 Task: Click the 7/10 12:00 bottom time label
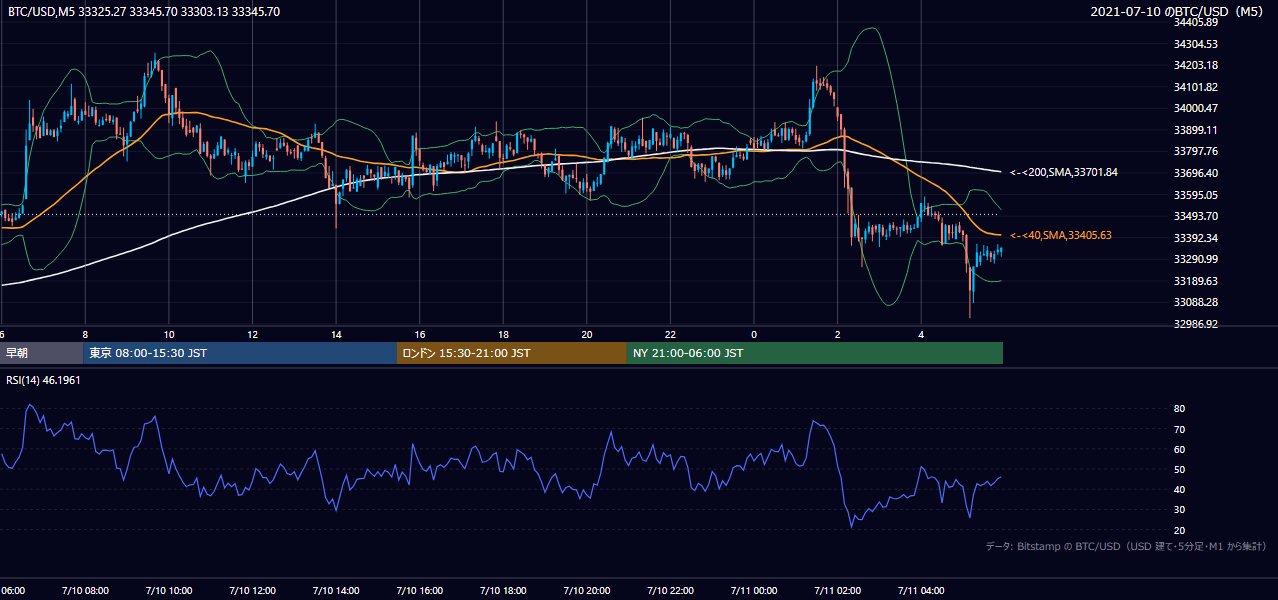pyautogui.click(x=251, y=590)
